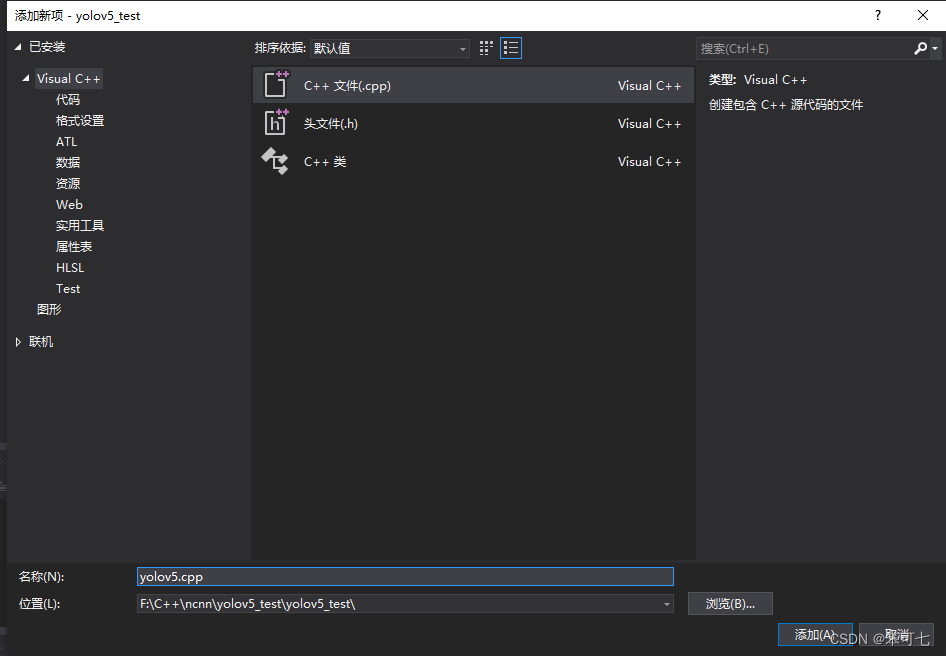The image size is (946, 656).
Task: Click the 联机 section label
Action: pyautogui.click(x=41, y=342)
